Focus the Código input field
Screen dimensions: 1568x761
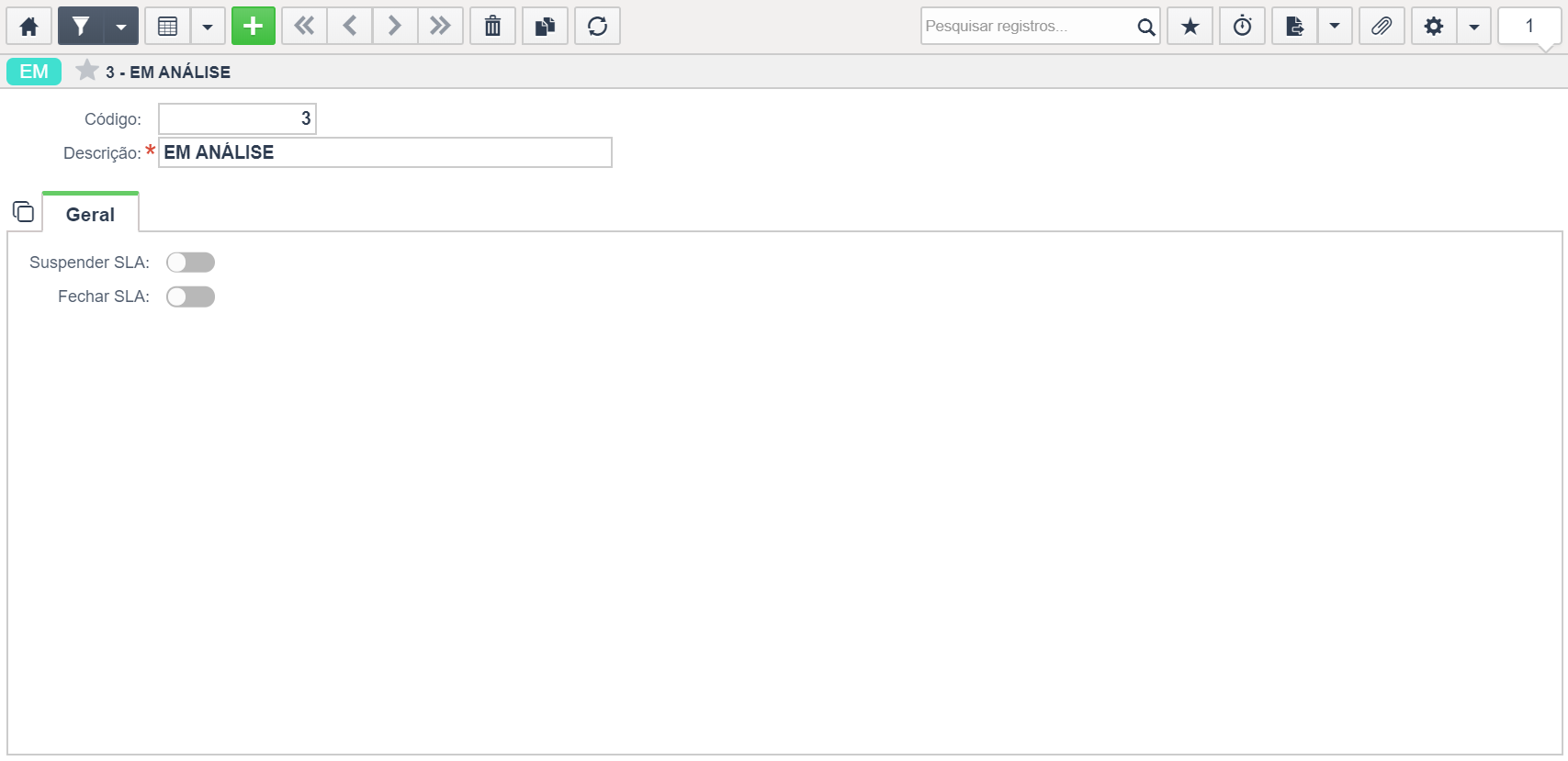[x=238, y=118]
